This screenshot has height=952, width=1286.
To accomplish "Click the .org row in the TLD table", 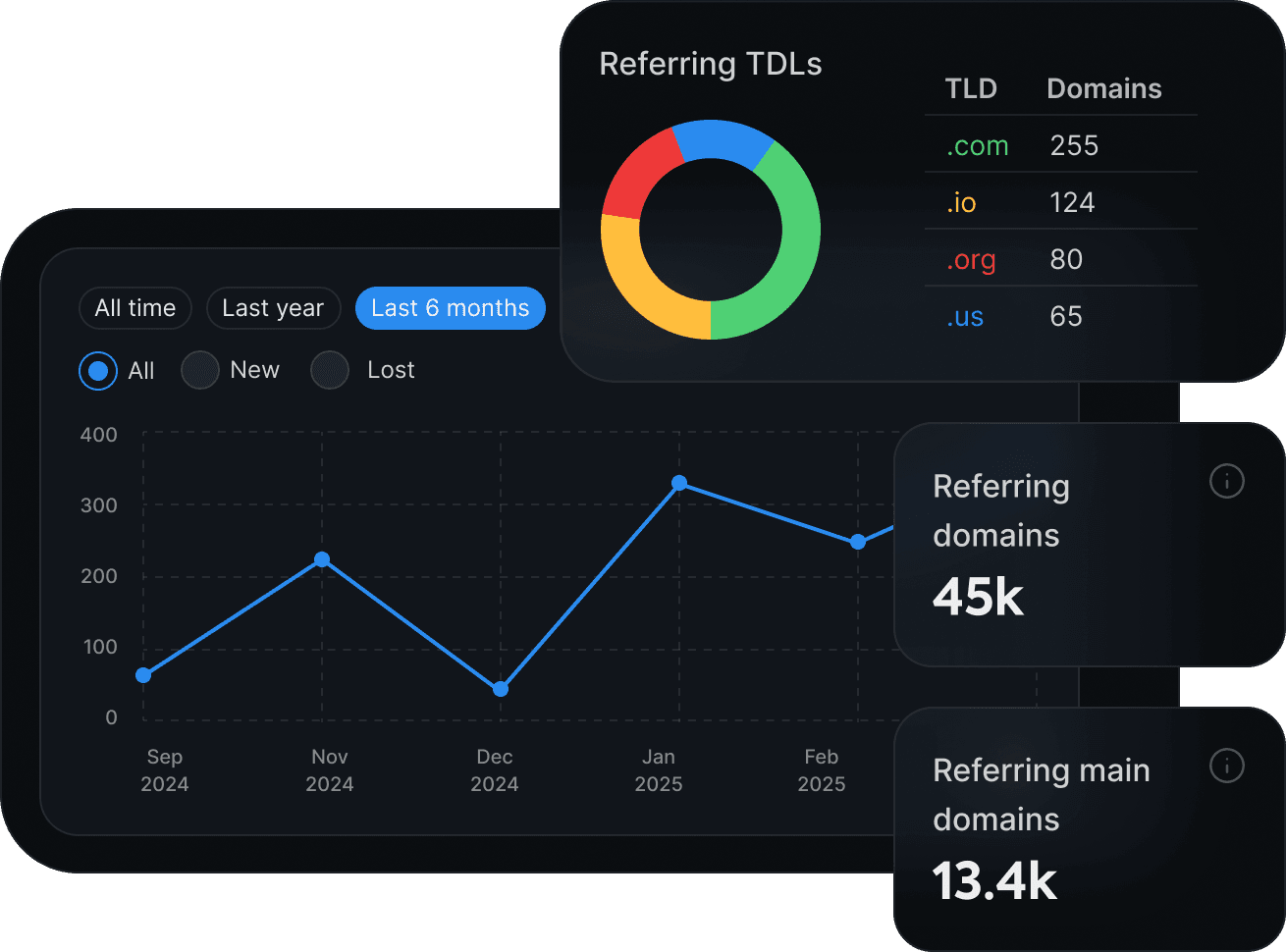I will (971, 259).
